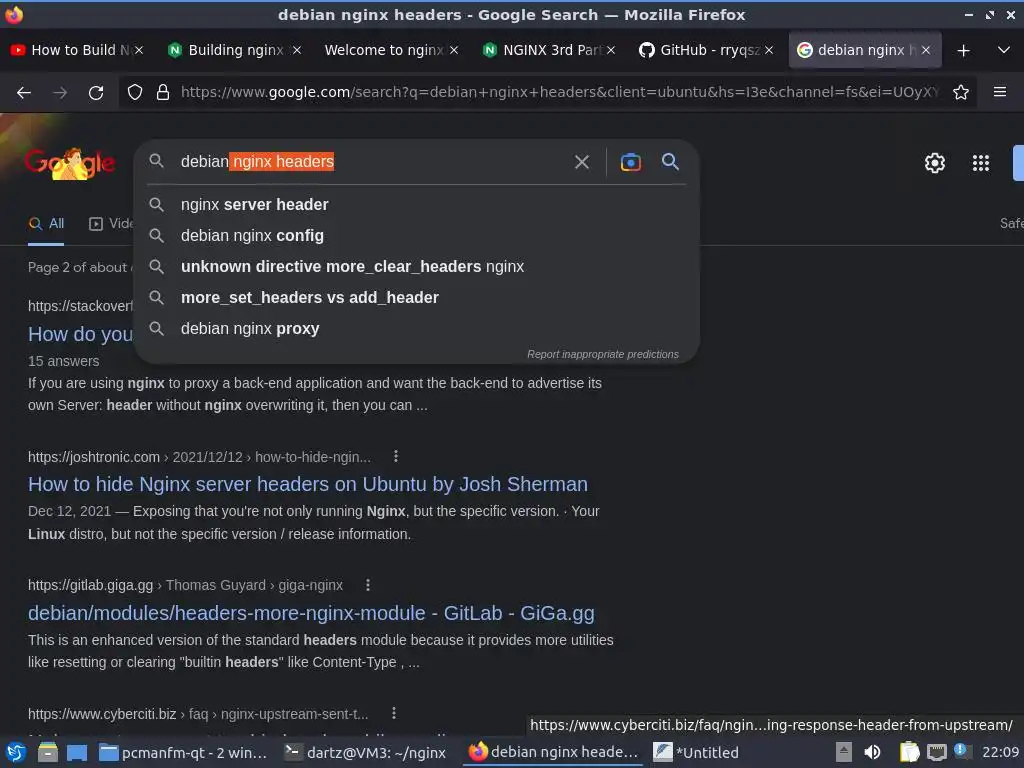
Task: Close the How to Build tab
Action: point(139,50)
